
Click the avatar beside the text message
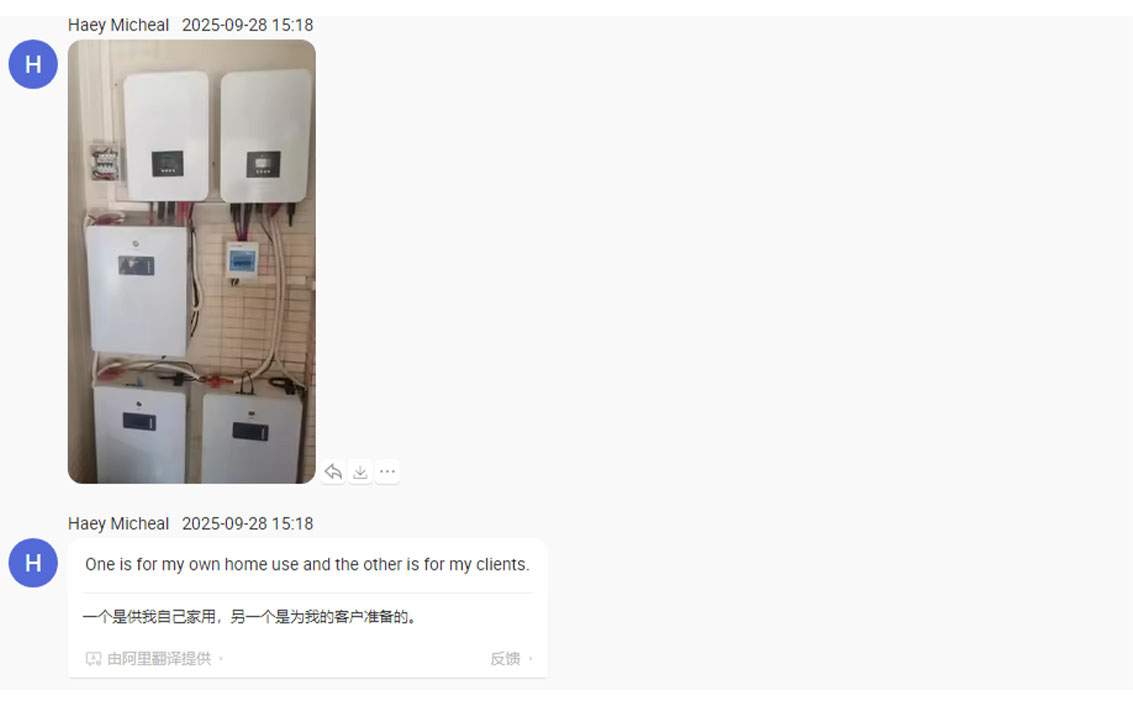(33, 563)
